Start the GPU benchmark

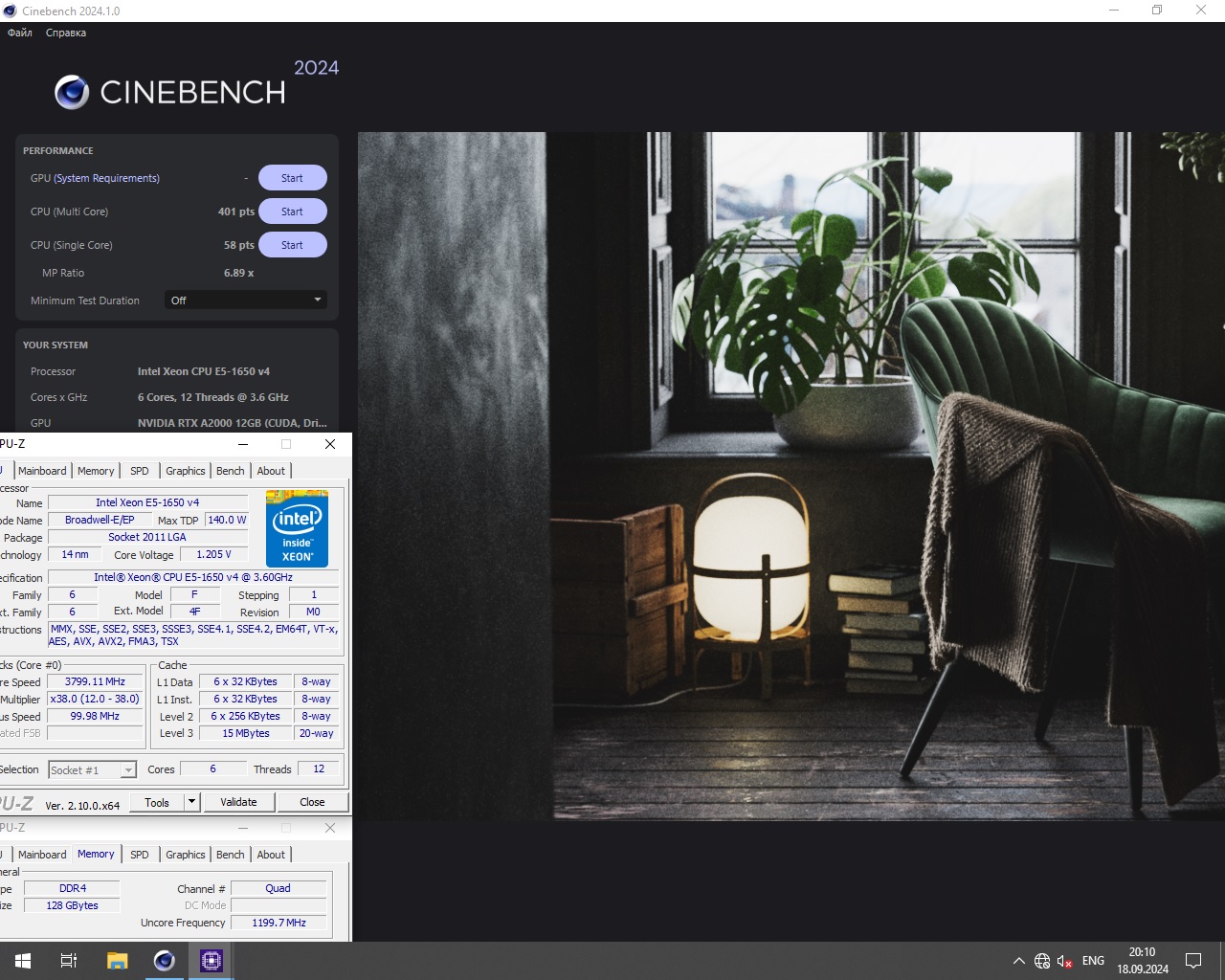[292, 178]
